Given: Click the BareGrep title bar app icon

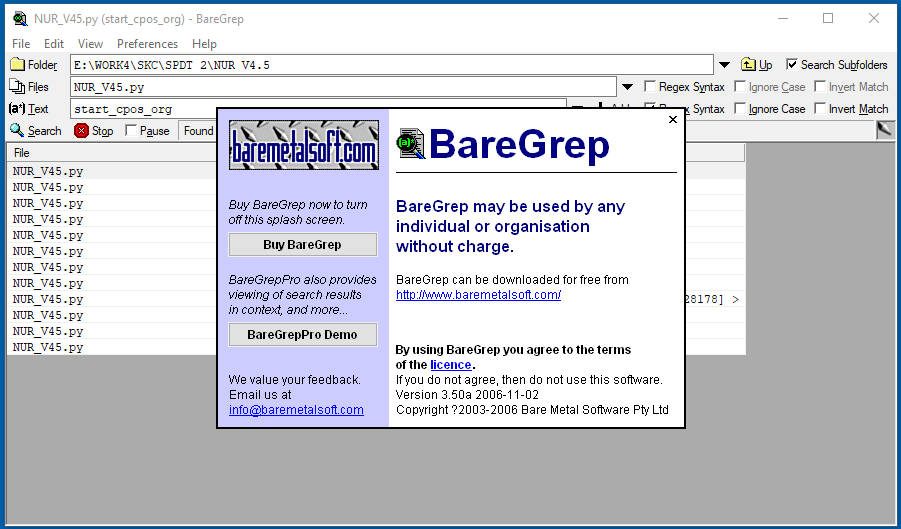Looking at the screenshot, I should tap(20, 19).
